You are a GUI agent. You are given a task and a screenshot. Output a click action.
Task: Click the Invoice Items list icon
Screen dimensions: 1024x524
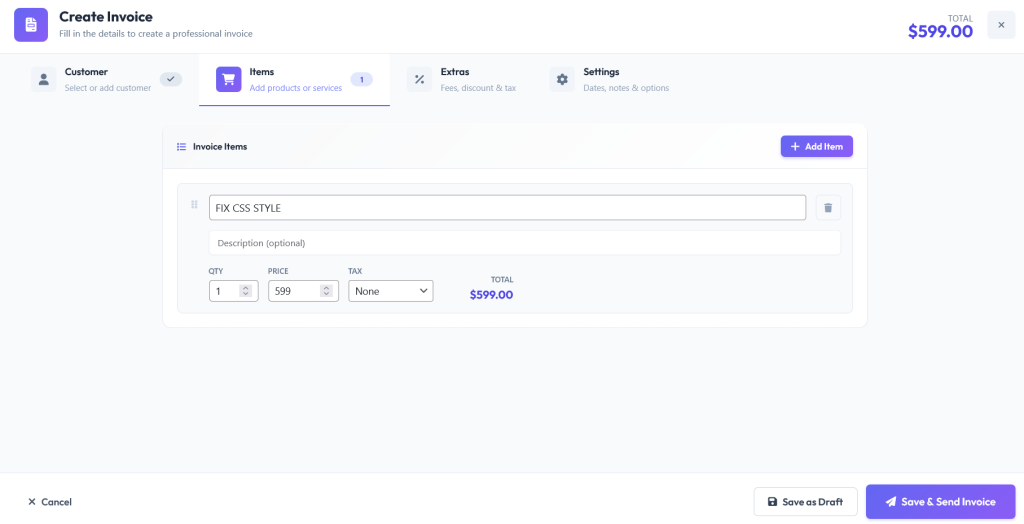pyautogui.click(x=182, y=146)
